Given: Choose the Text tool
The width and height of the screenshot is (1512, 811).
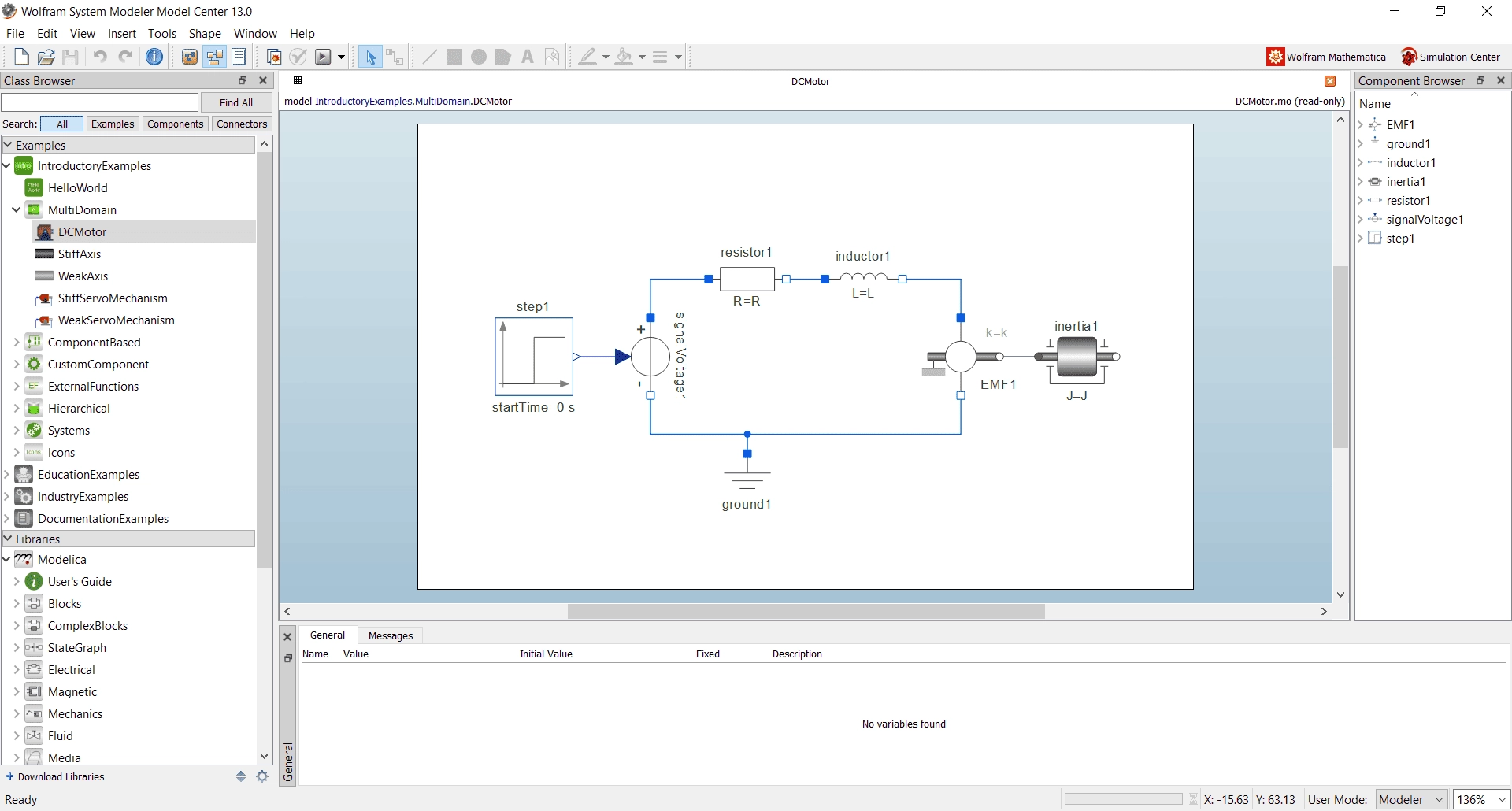Looking at the screenshot, I should (528, 57).
